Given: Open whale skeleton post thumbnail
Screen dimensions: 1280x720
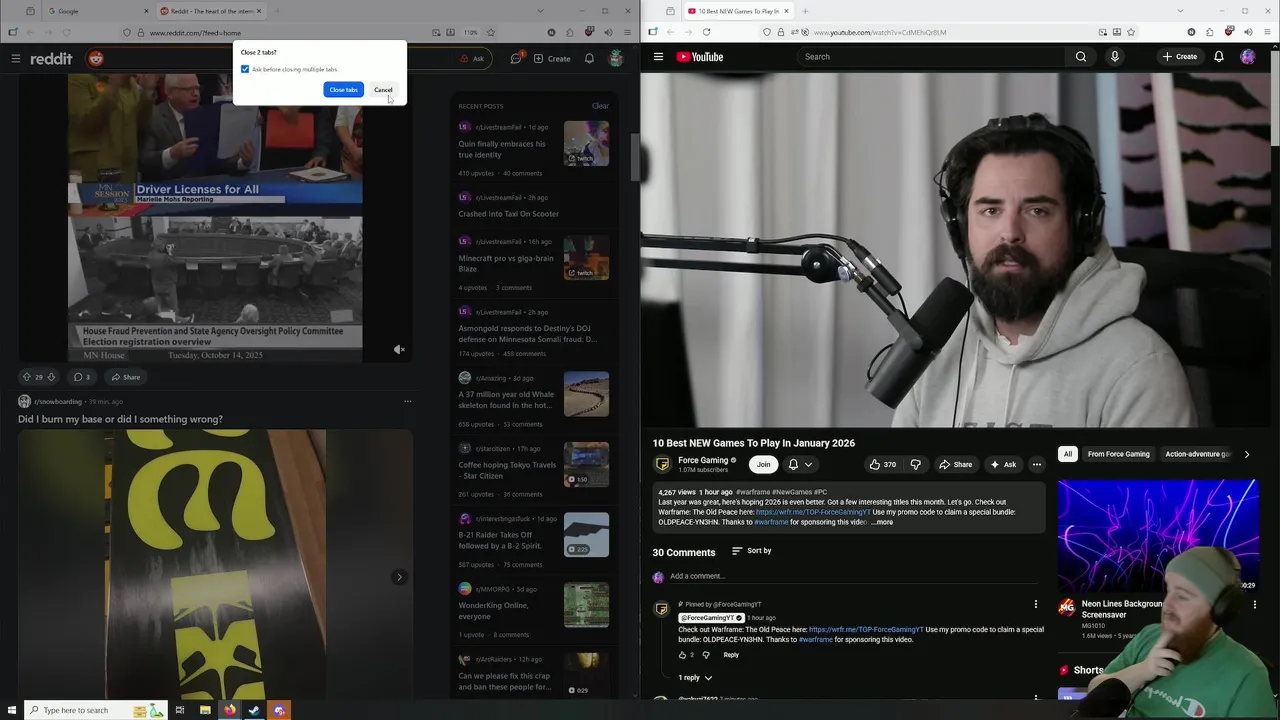Looking at the screenshot, I should coord(586,394).
